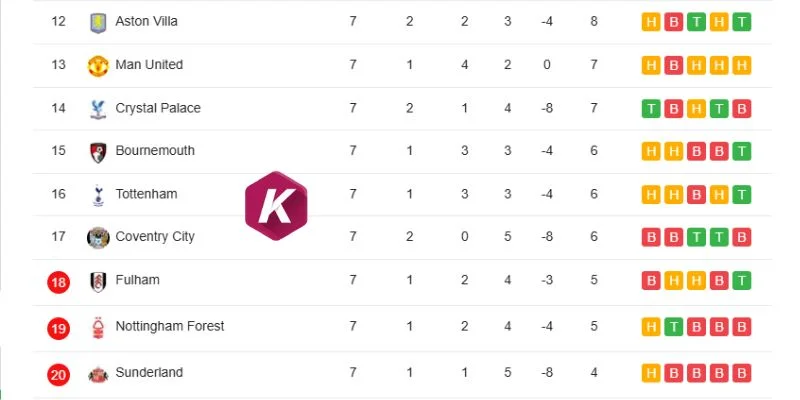
Task: Click Crystal Palace's first green T form badge
Action: tap(651, 109)
